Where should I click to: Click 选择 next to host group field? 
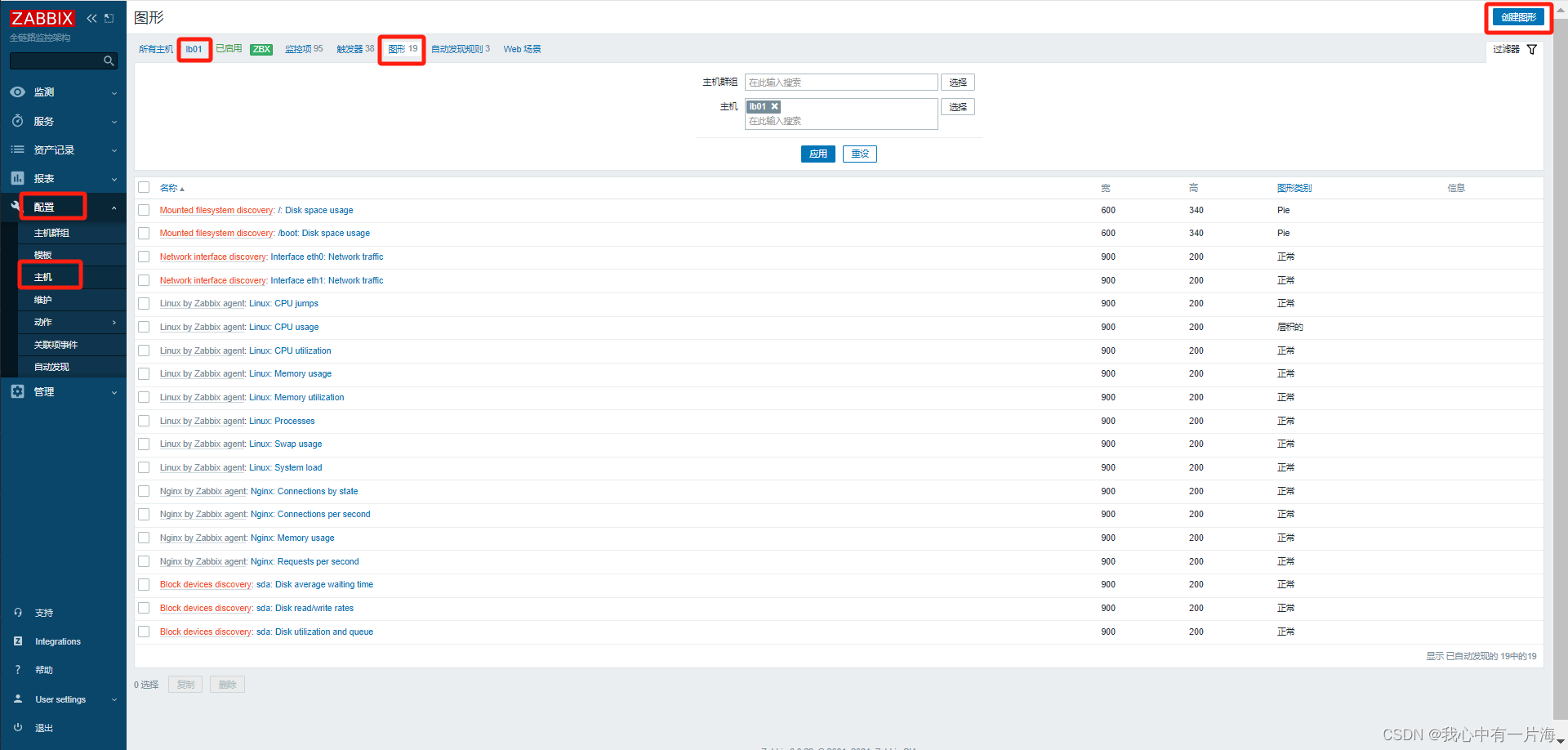pyautogui.click(x=958, y=83)
